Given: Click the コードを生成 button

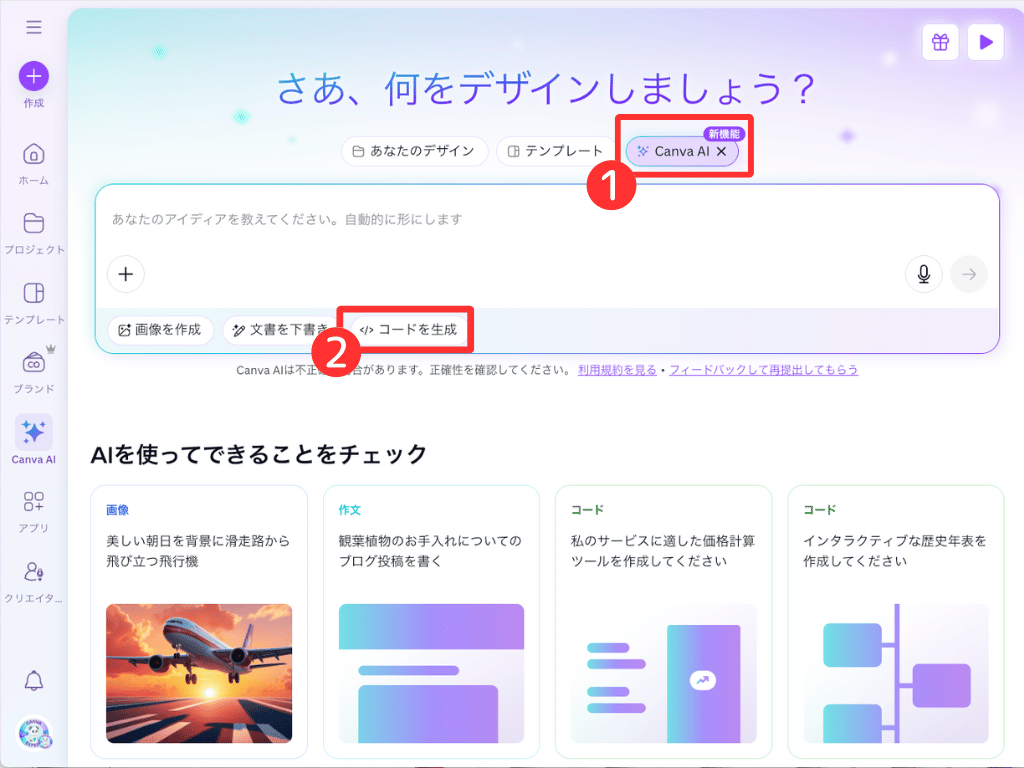Looking at the screenshot, I should 409,330.
